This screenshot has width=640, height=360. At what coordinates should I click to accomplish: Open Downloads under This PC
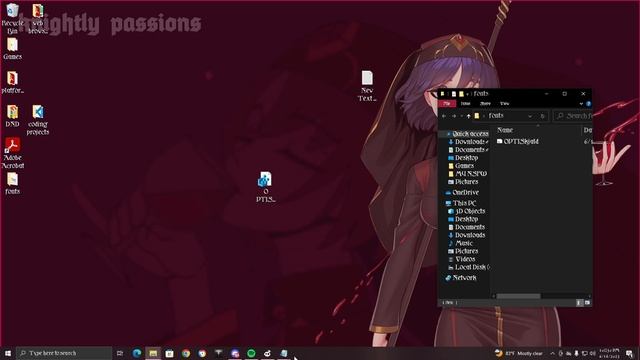[467, 235]
